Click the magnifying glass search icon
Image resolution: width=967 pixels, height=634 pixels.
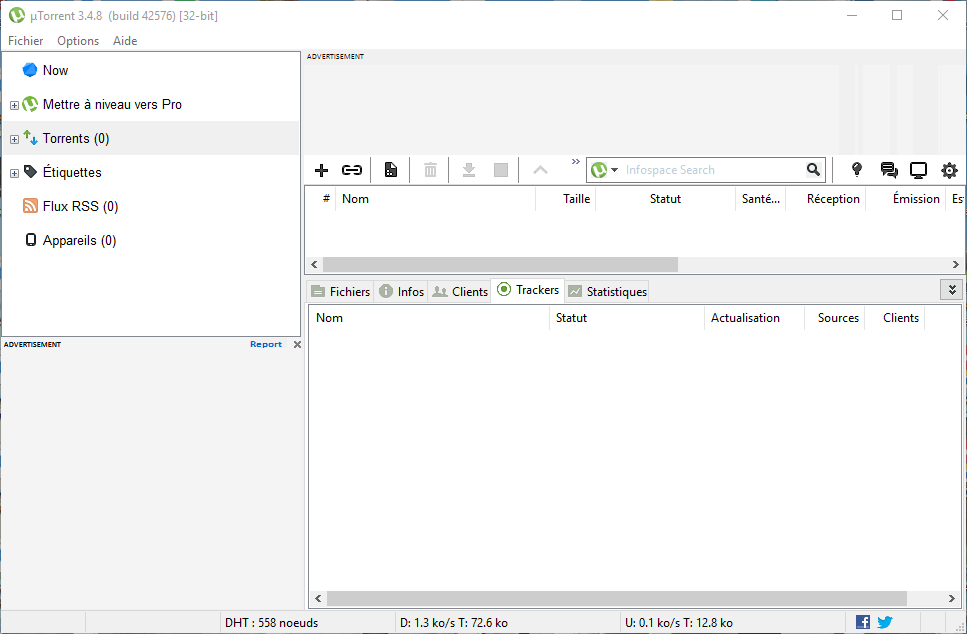813,170
